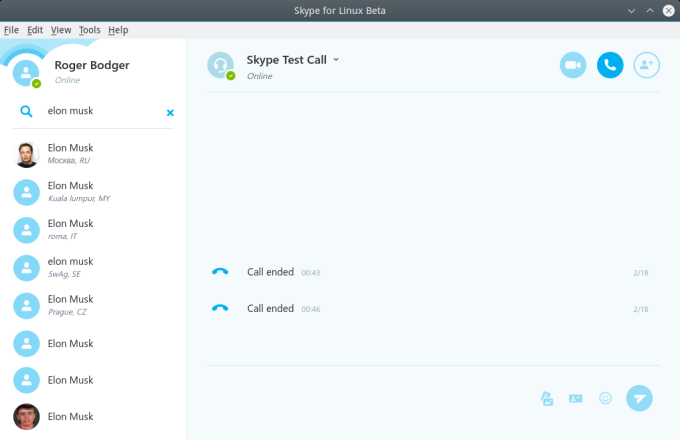The image size is (680, 440).
Task: Click the search magnifier icon
Action: pos(26,111)
